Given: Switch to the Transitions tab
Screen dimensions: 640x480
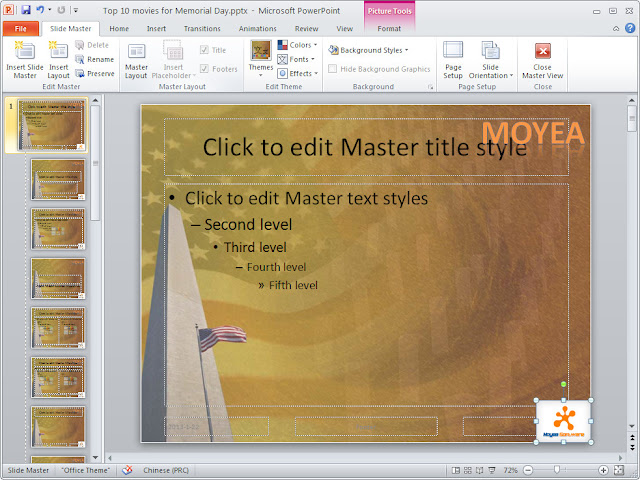Looking at the screenshot, I should pos(202,28).
